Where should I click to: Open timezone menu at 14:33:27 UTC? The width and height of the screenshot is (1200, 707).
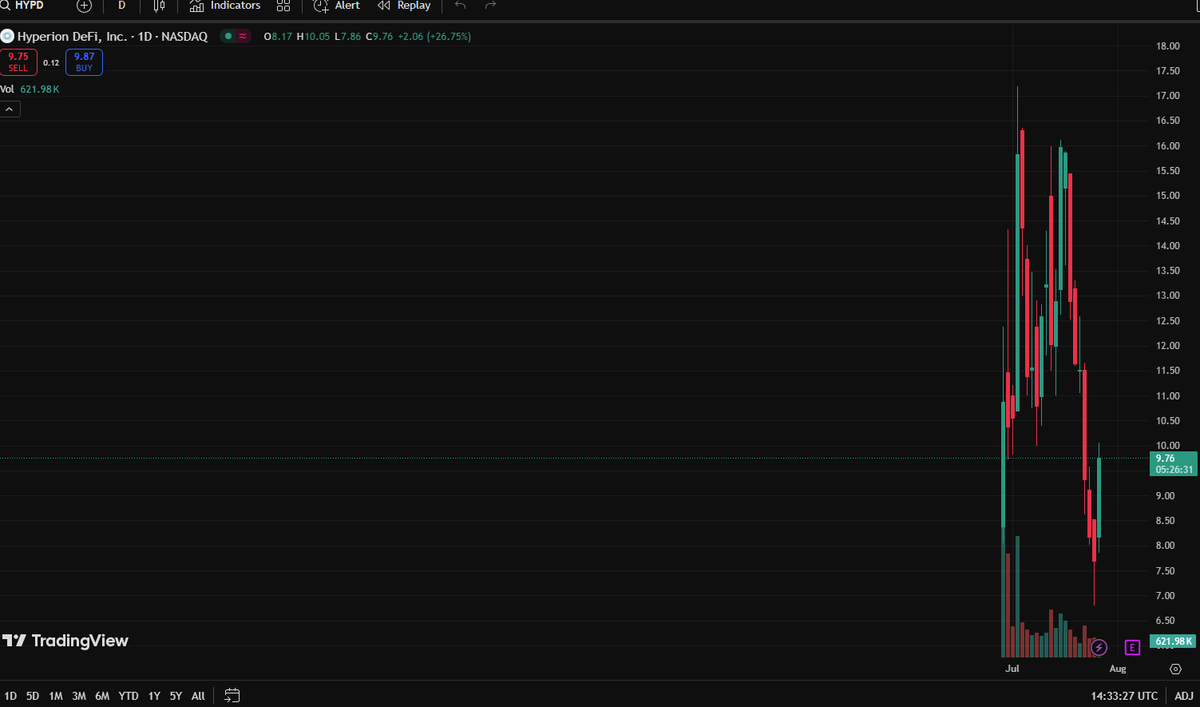tap(1124, 695)
